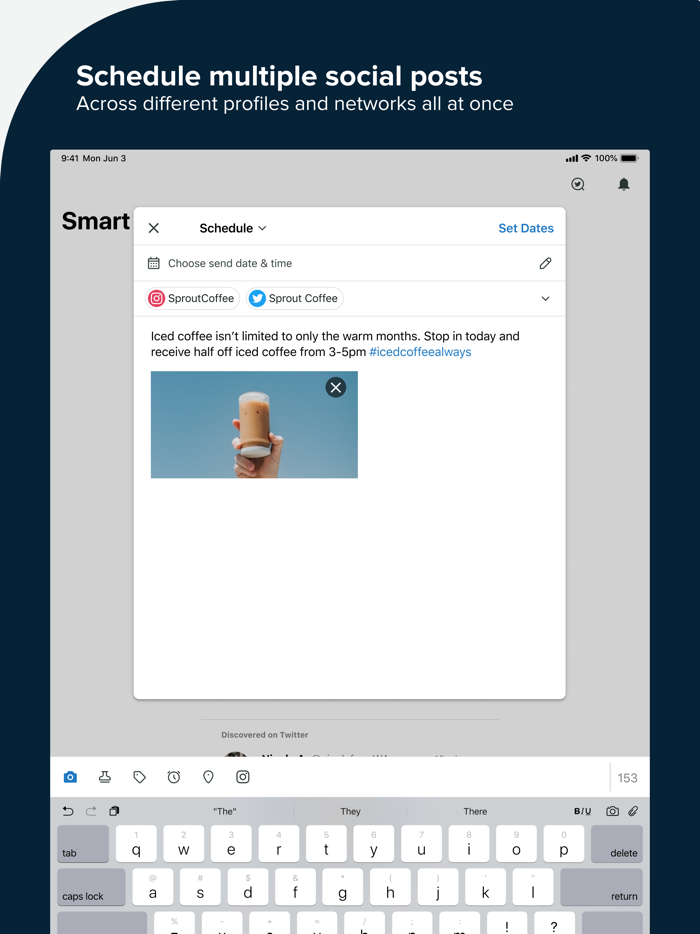
Task: Tap the caps lock key
Action: point(92,888)
